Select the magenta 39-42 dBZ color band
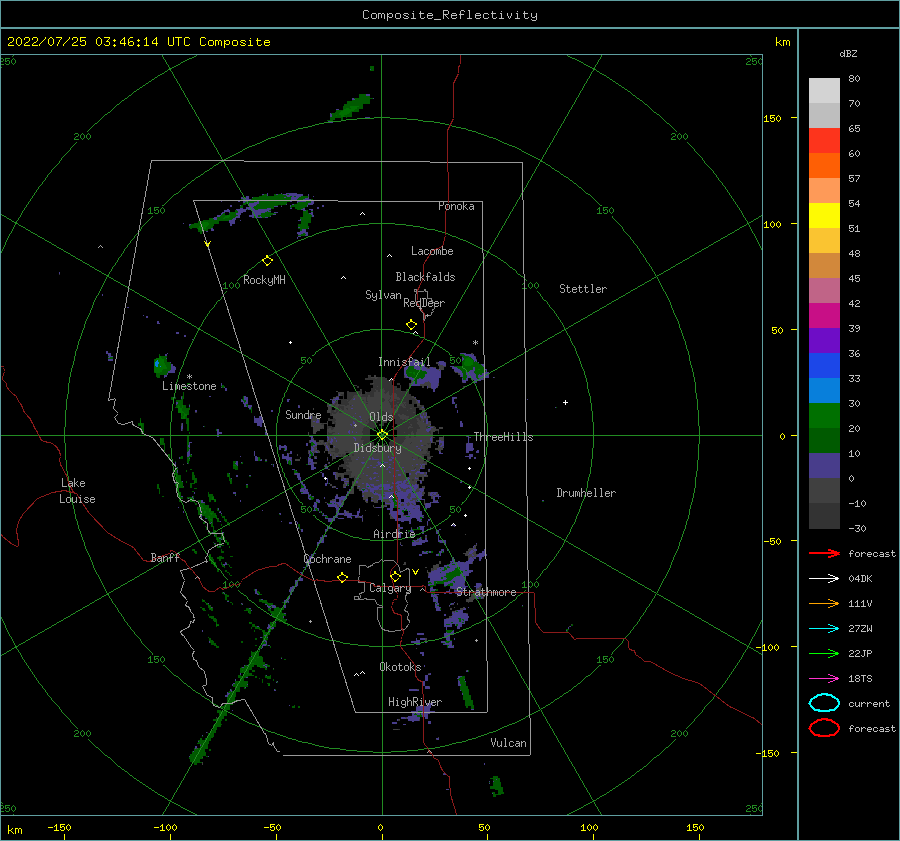 point(824,315)
